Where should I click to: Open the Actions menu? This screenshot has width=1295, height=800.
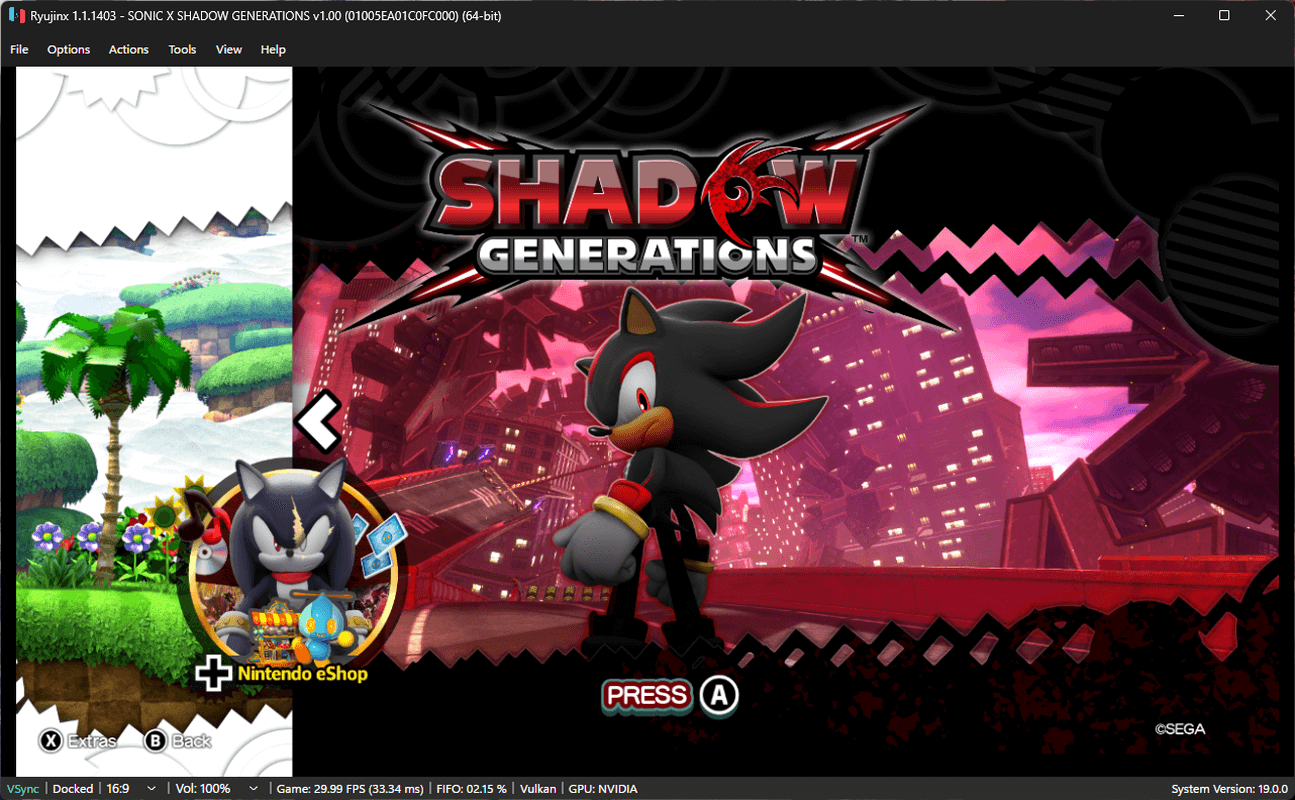pos(129,49)
